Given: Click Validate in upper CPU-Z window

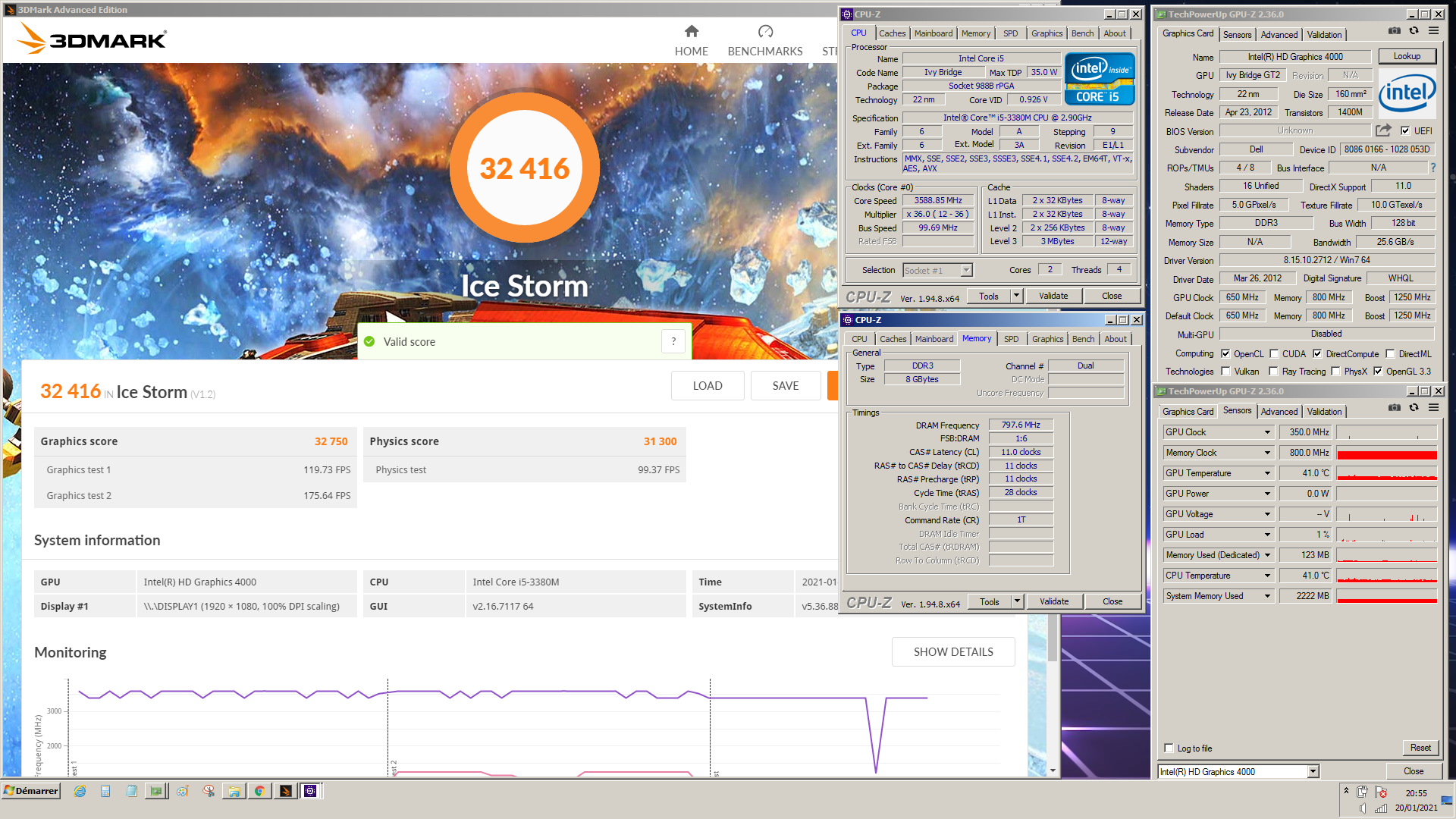Looking at the screenshot, I should click(x=1053, y=296).
